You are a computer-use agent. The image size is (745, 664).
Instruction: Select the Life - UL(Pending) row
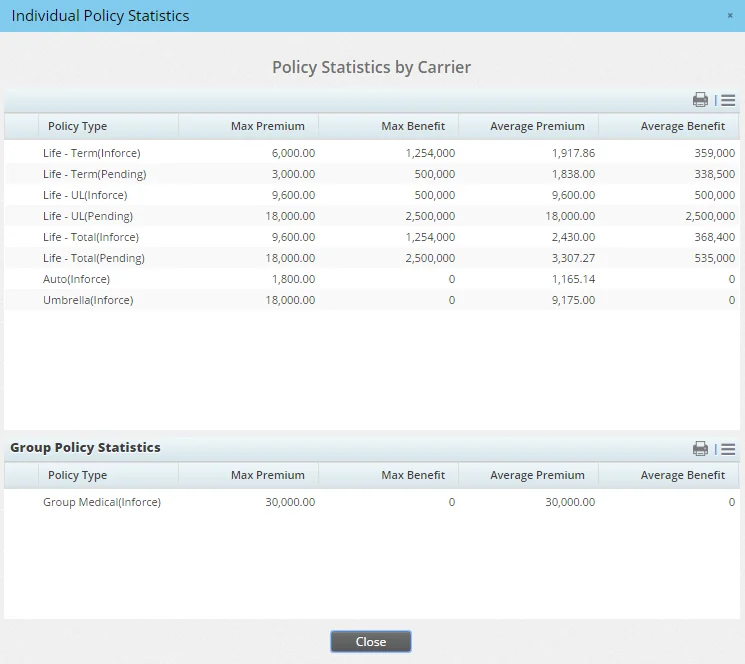372,216
